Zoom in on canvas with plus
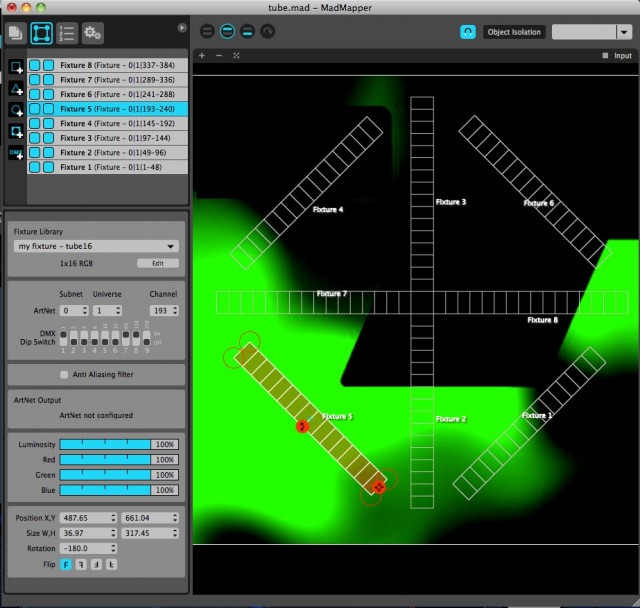 (x=202, y=56)
